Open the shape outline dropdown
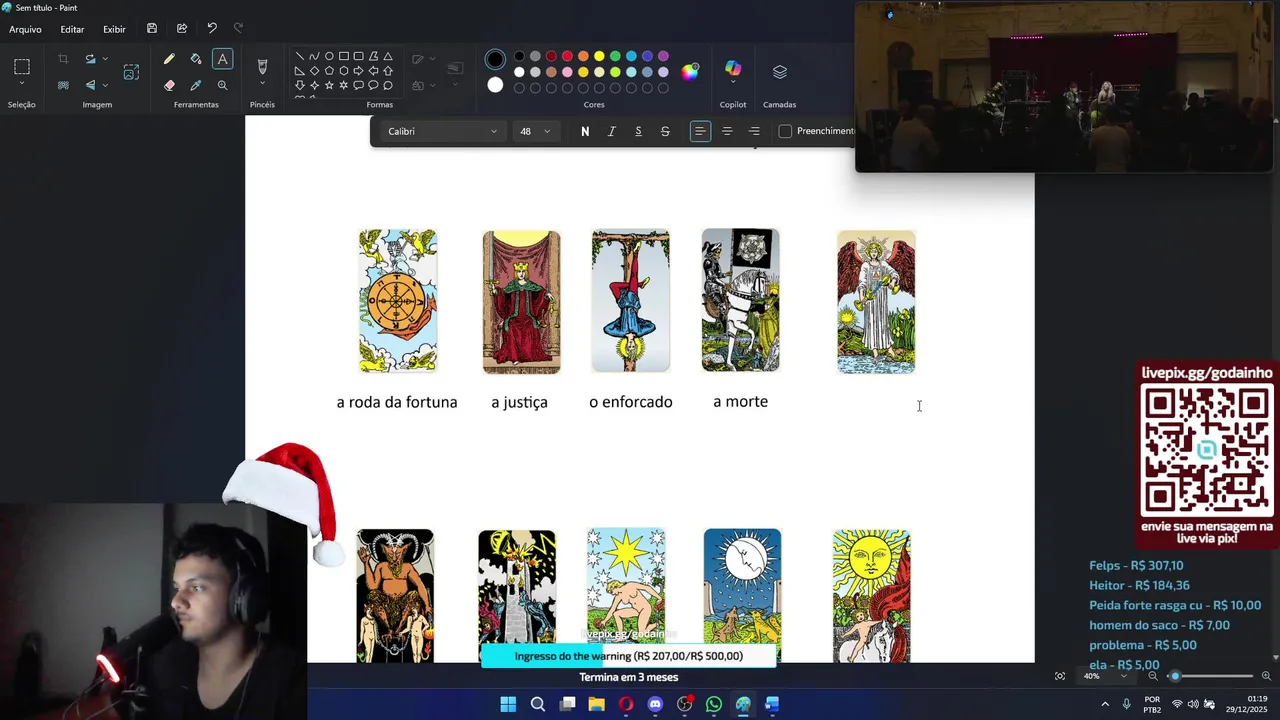 pyautogui.click(x=422, y=59)
